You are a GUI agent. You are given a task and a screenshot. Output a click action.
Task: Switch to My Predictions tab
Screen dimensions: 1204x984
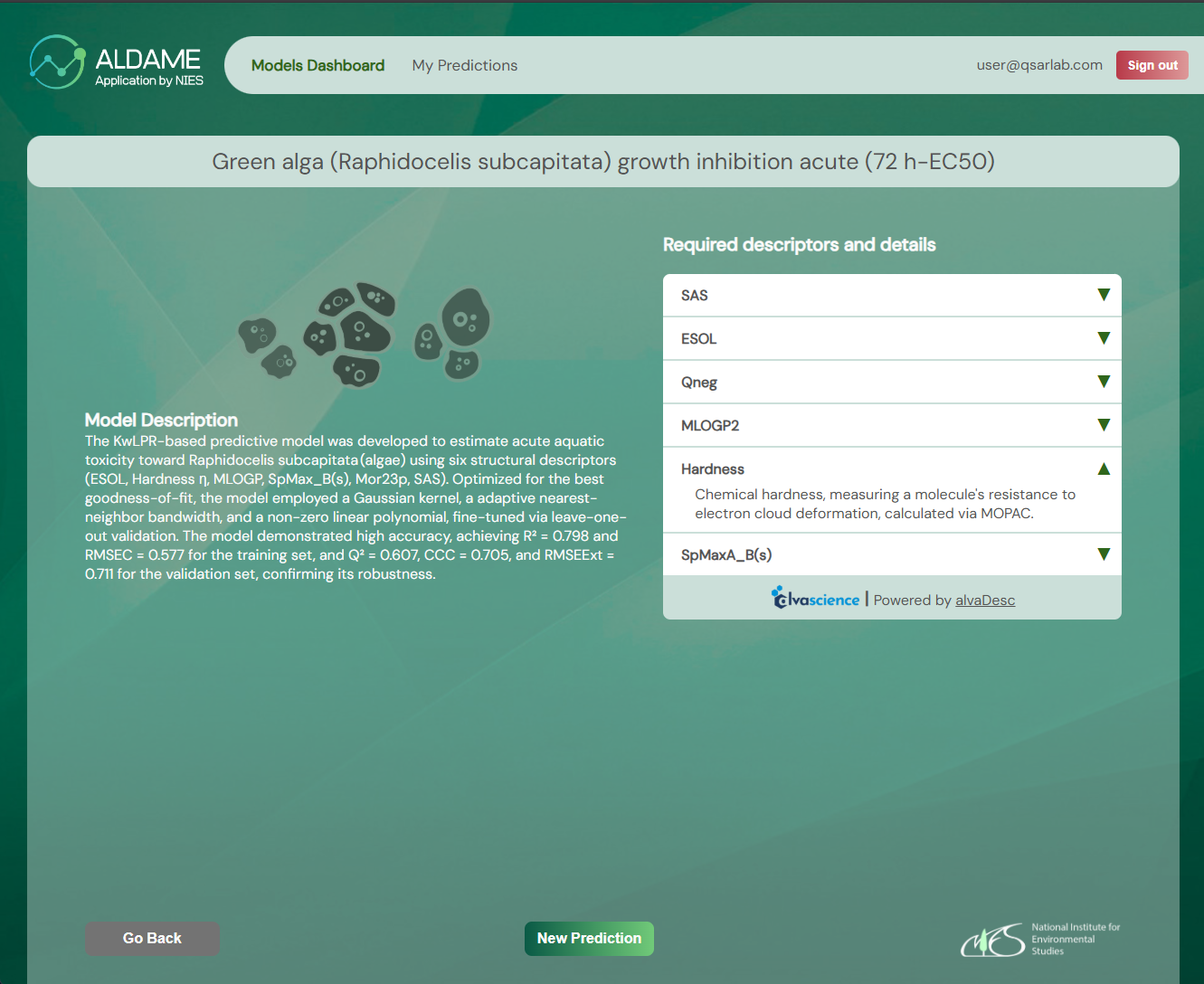click(x=465, y=65)
